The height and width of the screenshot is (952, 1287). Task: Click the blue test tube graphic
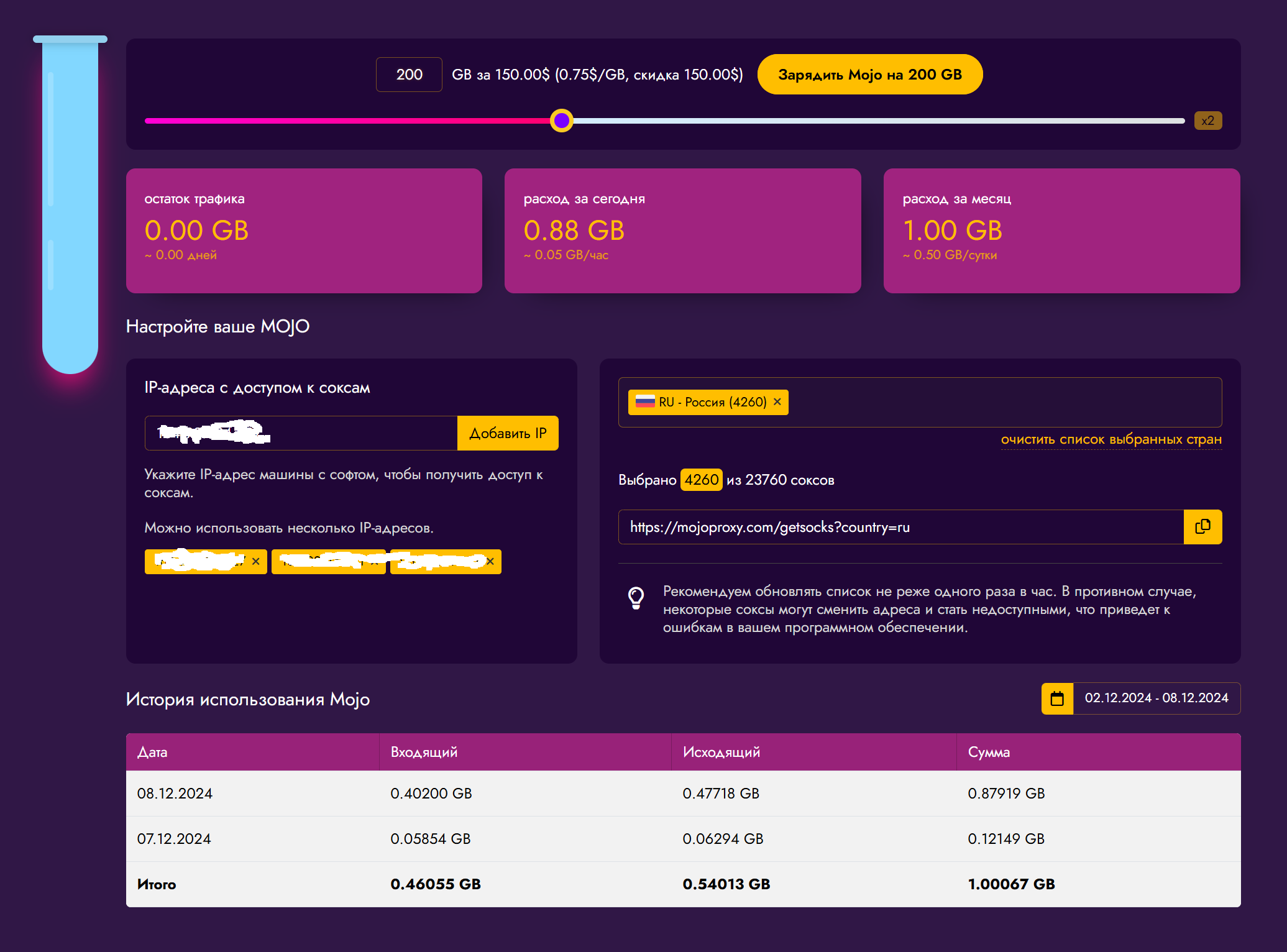pyautogui.click(x=70, y=205)
